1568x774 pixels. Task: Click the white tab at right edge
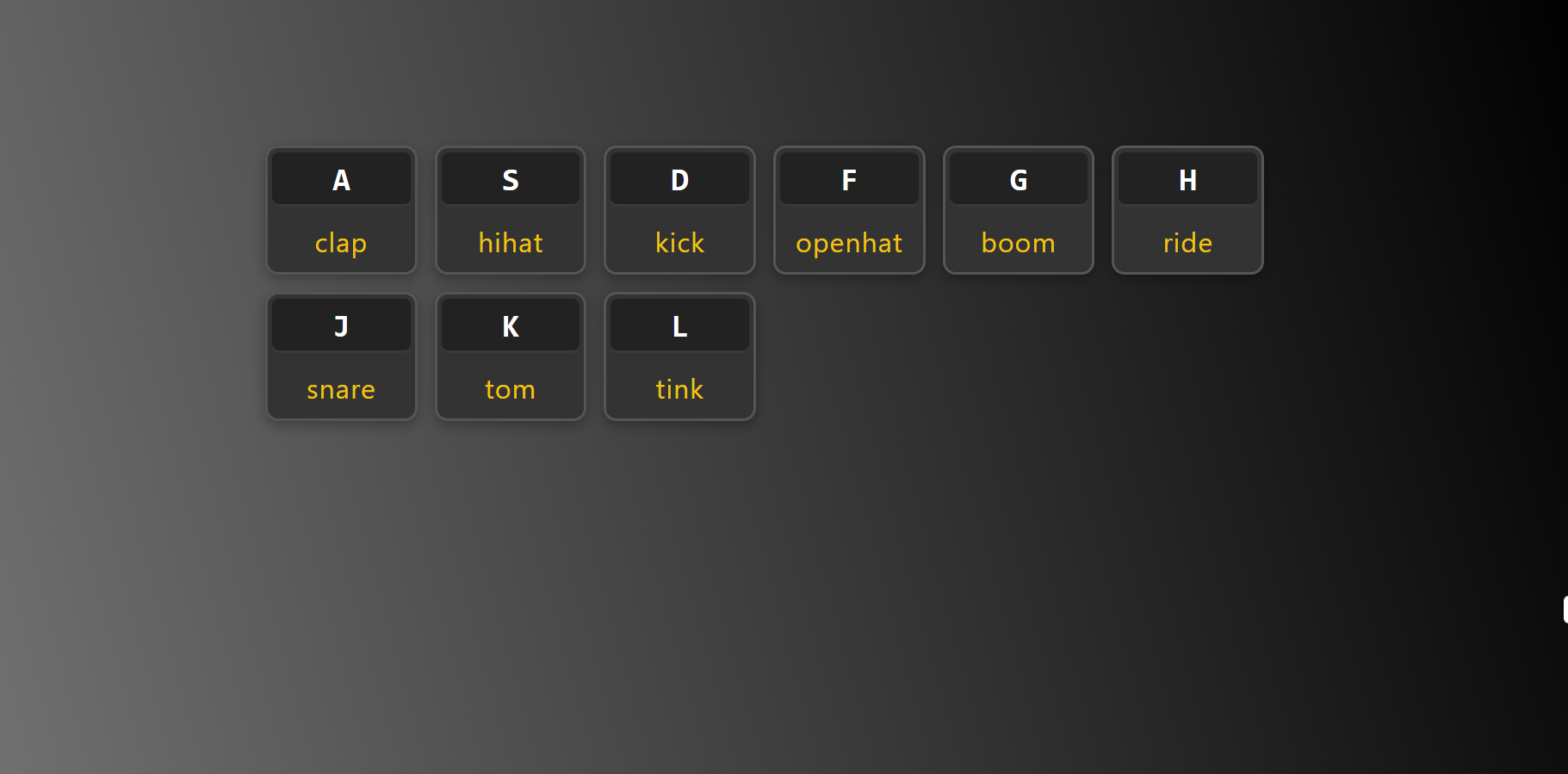pos(1565,609)
